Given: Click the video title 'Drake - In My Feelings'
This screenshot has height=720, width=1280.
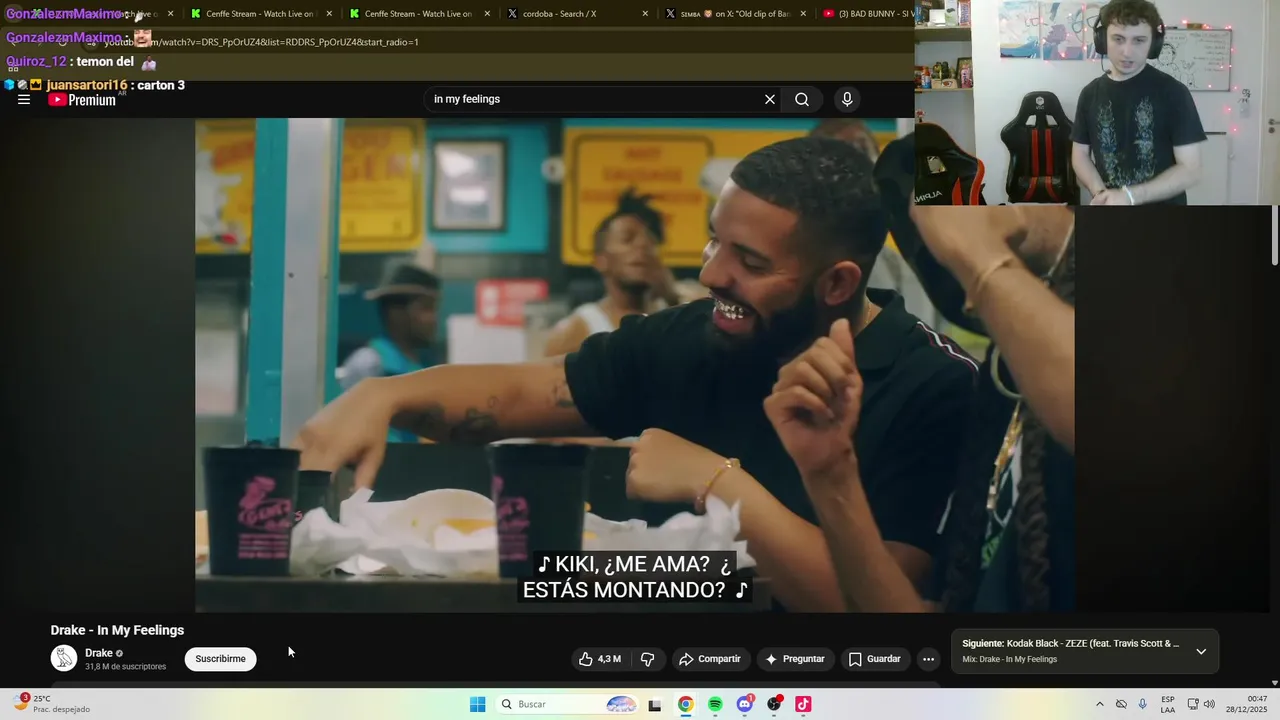Looking at the screenshot, I should [x=117, y=630].
